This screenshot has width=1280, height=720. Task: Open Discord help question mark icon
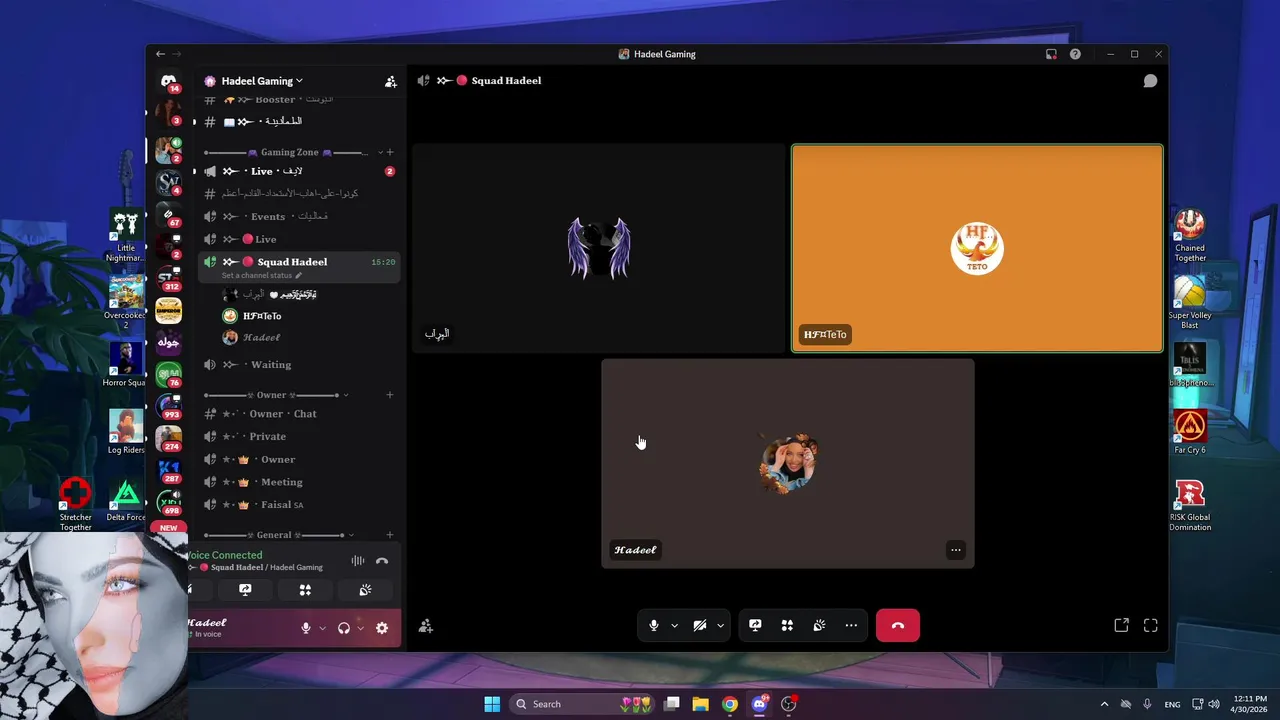pos(1075,54)
